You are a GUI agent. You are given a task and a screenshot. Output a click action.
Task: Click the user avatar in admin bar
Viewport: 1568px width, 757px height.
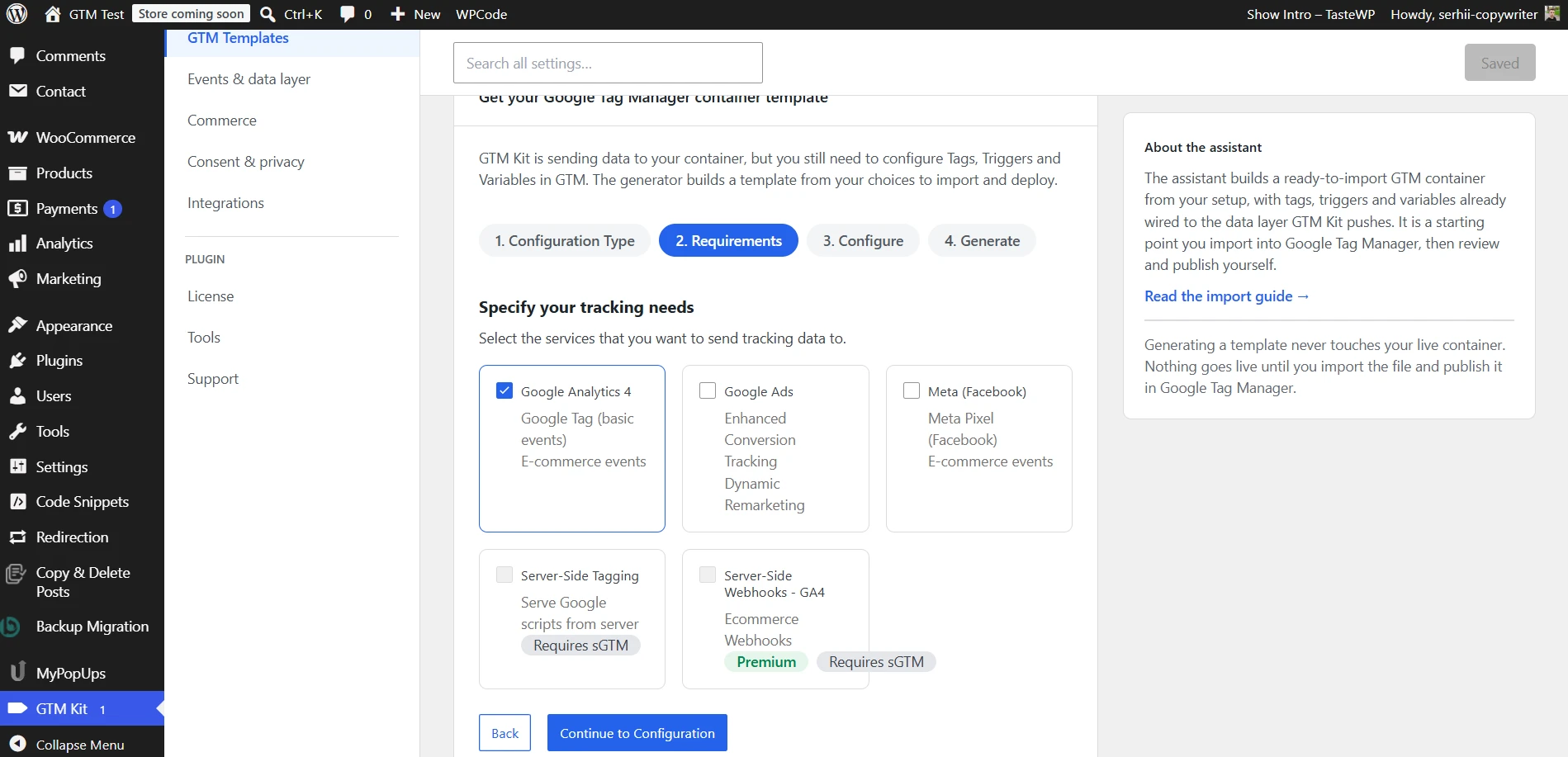pos(1552,13)
